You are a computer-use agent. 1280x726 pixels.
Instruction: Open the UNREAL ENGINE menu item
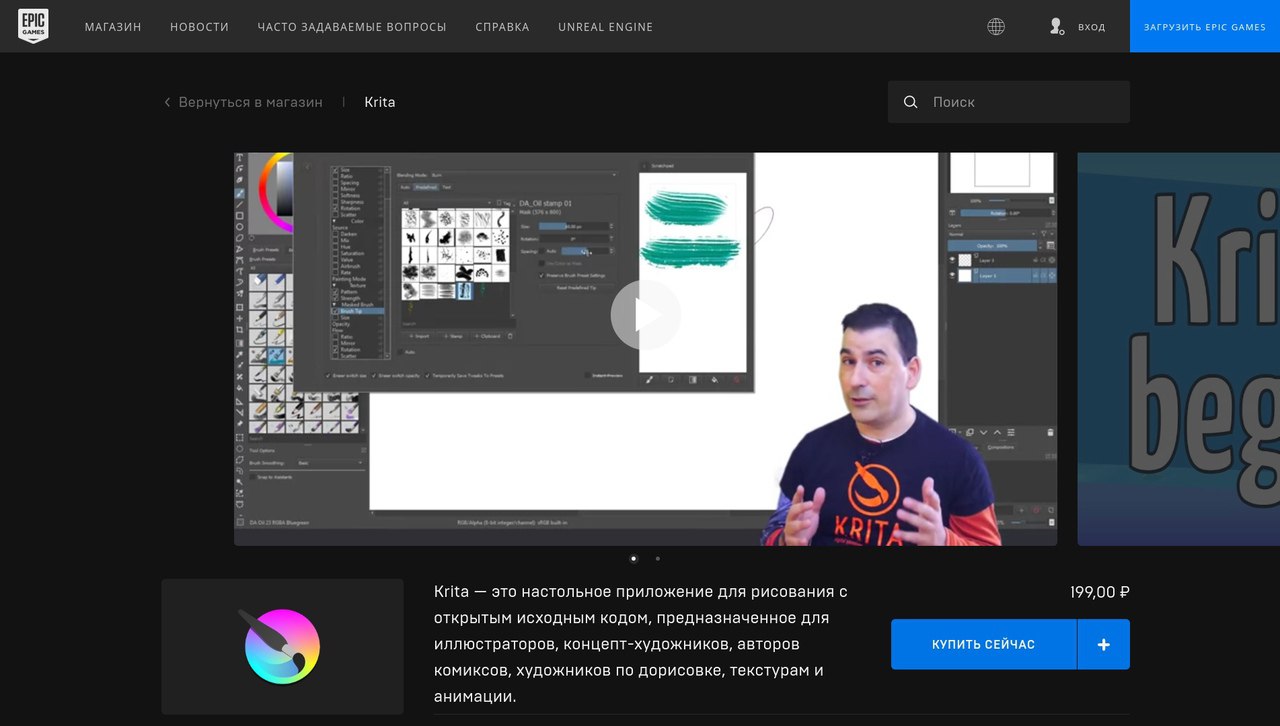pos(605,27)
